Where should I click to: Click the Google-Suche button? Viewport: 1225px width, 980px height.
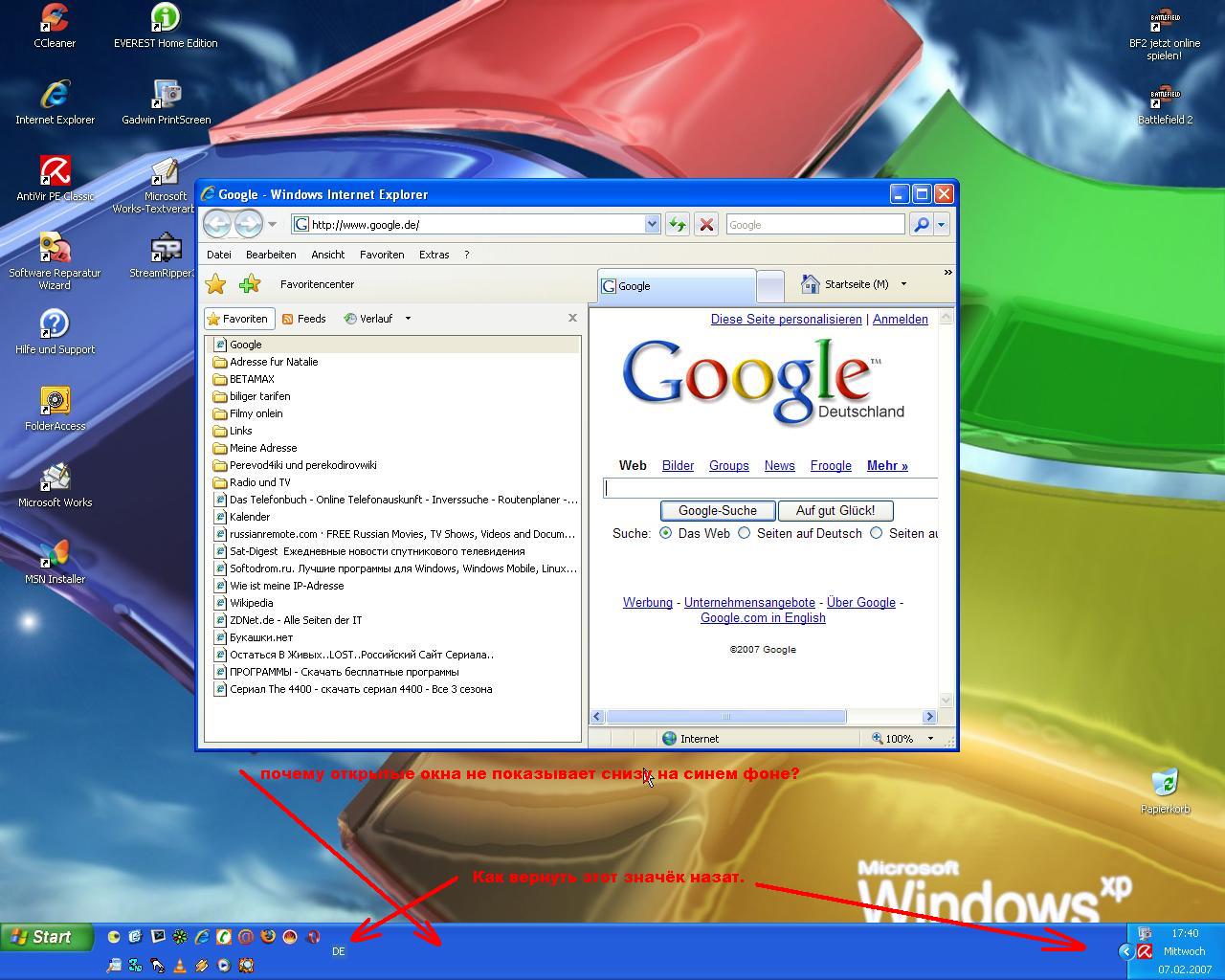(718, 511)
